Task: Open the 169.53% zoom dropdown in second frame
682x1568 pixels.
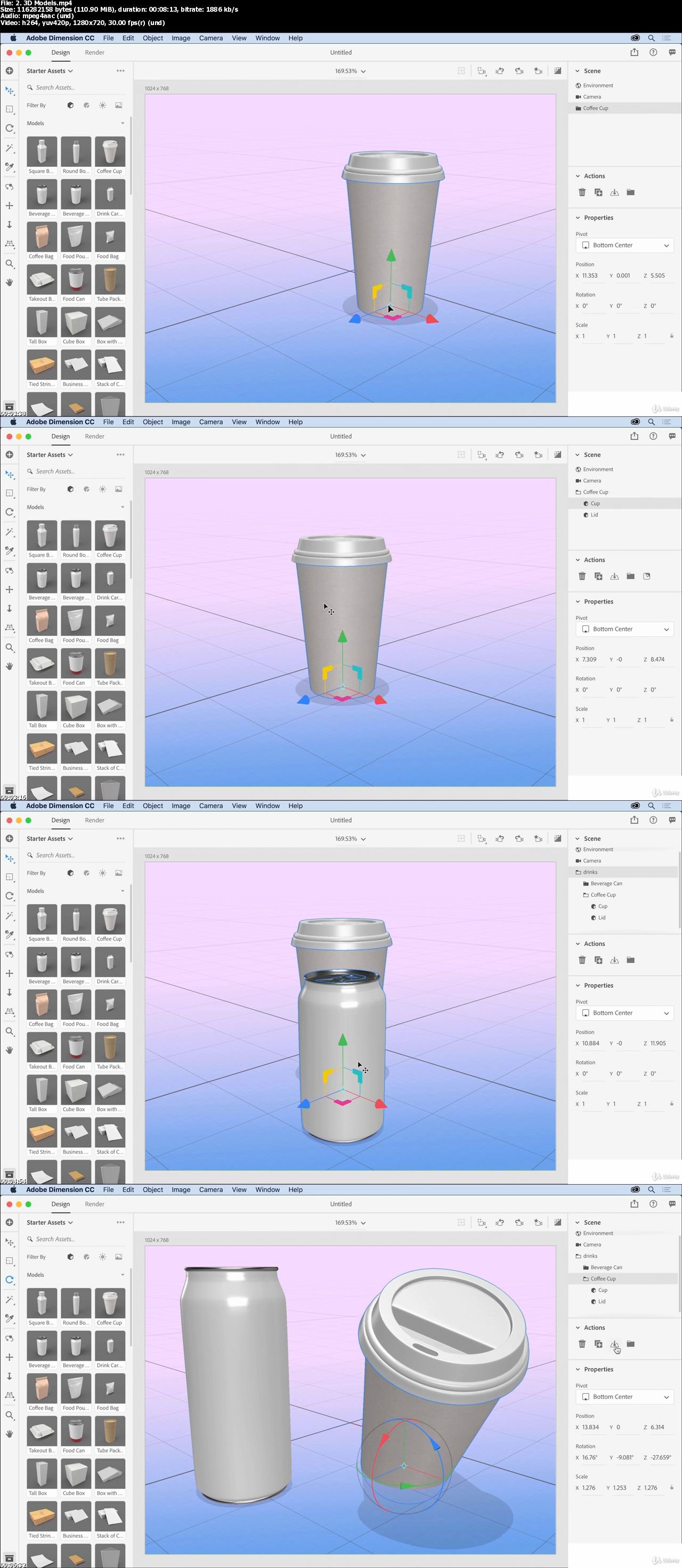Action: point(350,455)
